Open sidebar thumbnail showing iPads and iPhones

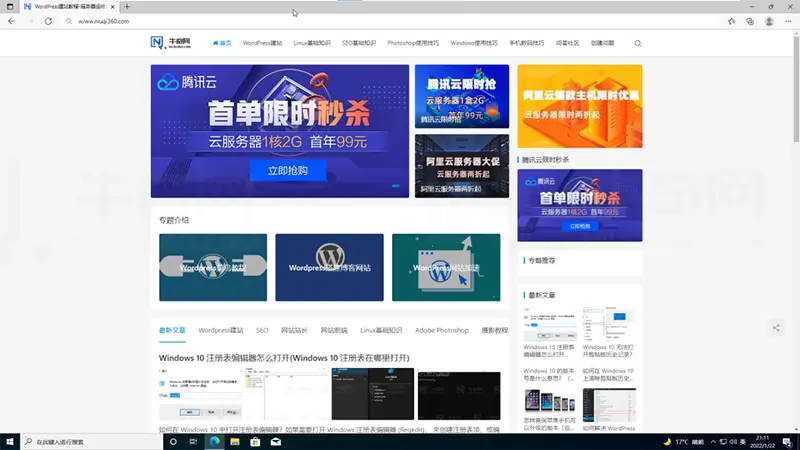pos(550,401)
